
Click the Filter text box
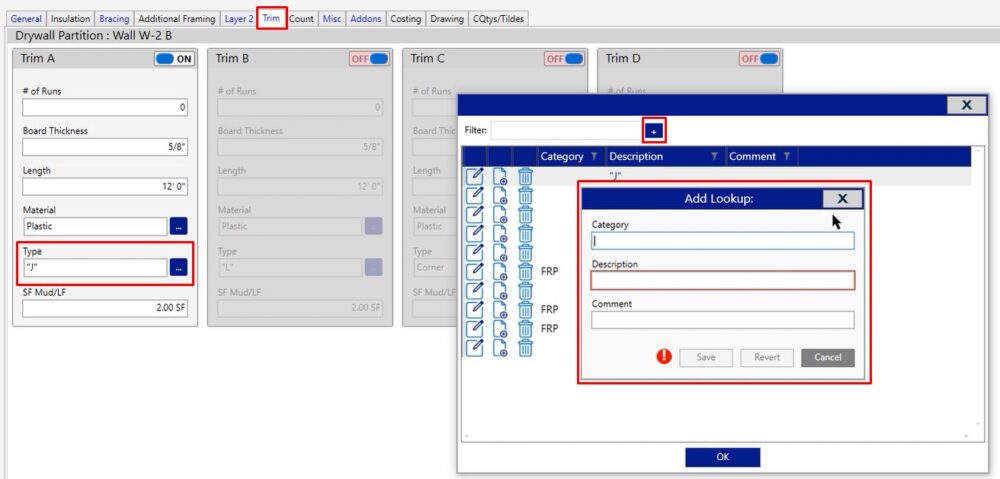pyautogui.click(x=565, y=131)
